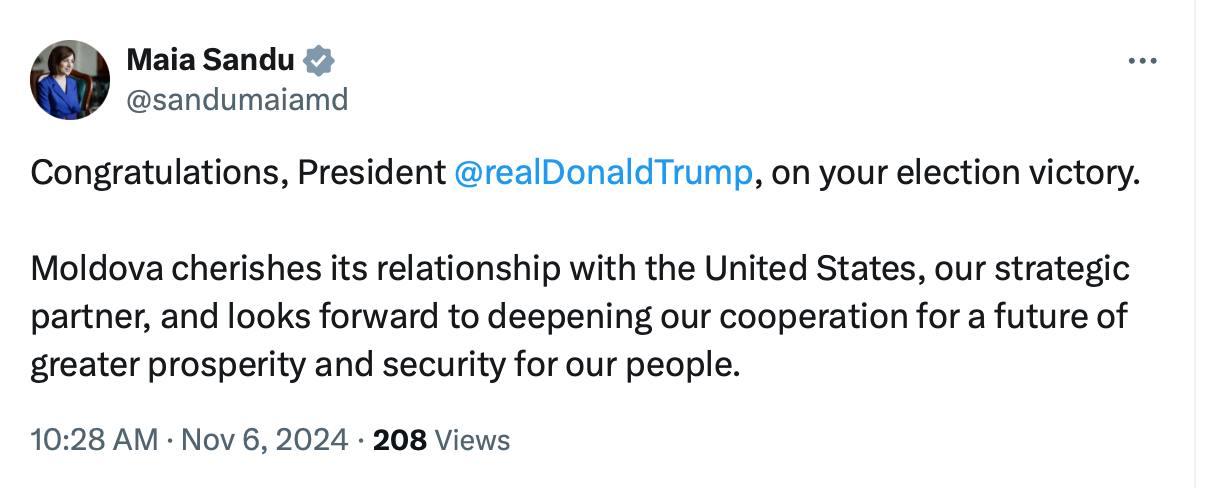Click the blue verified badge icon
This screenshot has width=1222, height=488.
pyautogui.click(x=318, y=61)
